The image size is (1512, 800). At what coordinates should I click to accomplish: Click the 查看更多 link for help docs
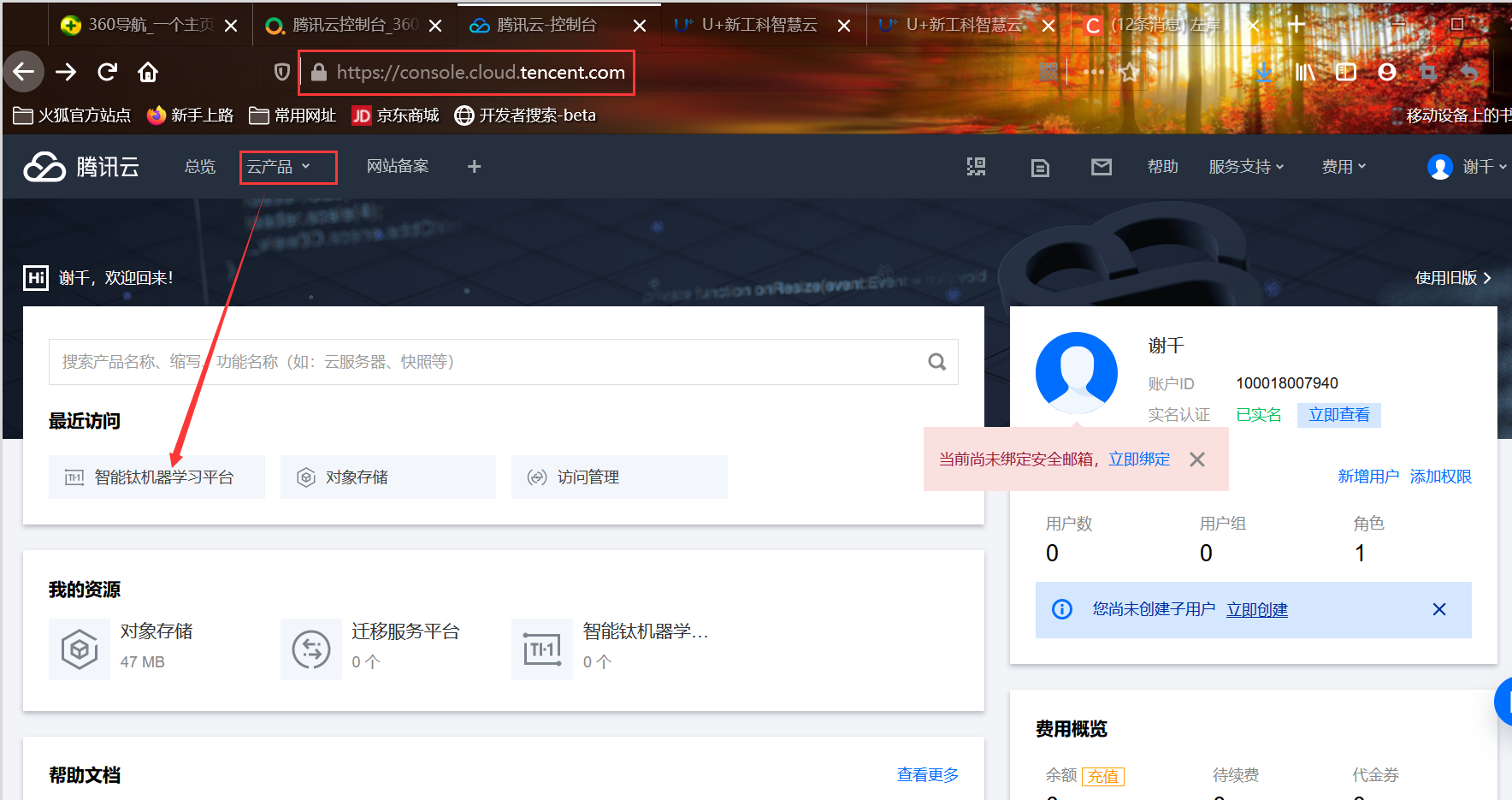(928, 775)
